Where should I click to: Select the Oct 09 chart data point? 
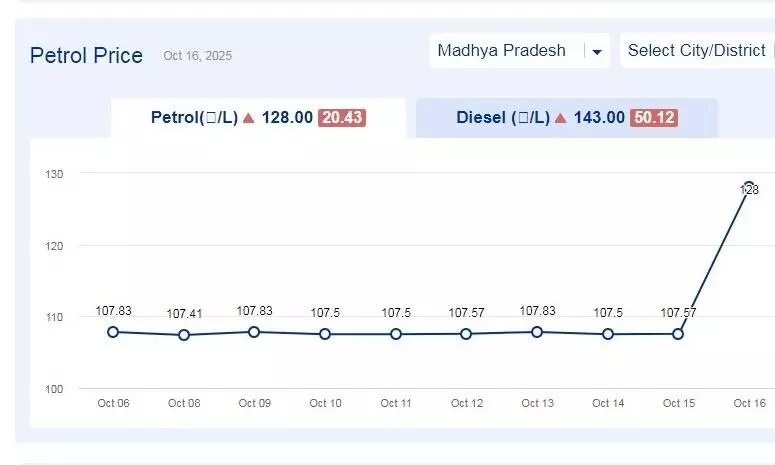pos(255,332)
